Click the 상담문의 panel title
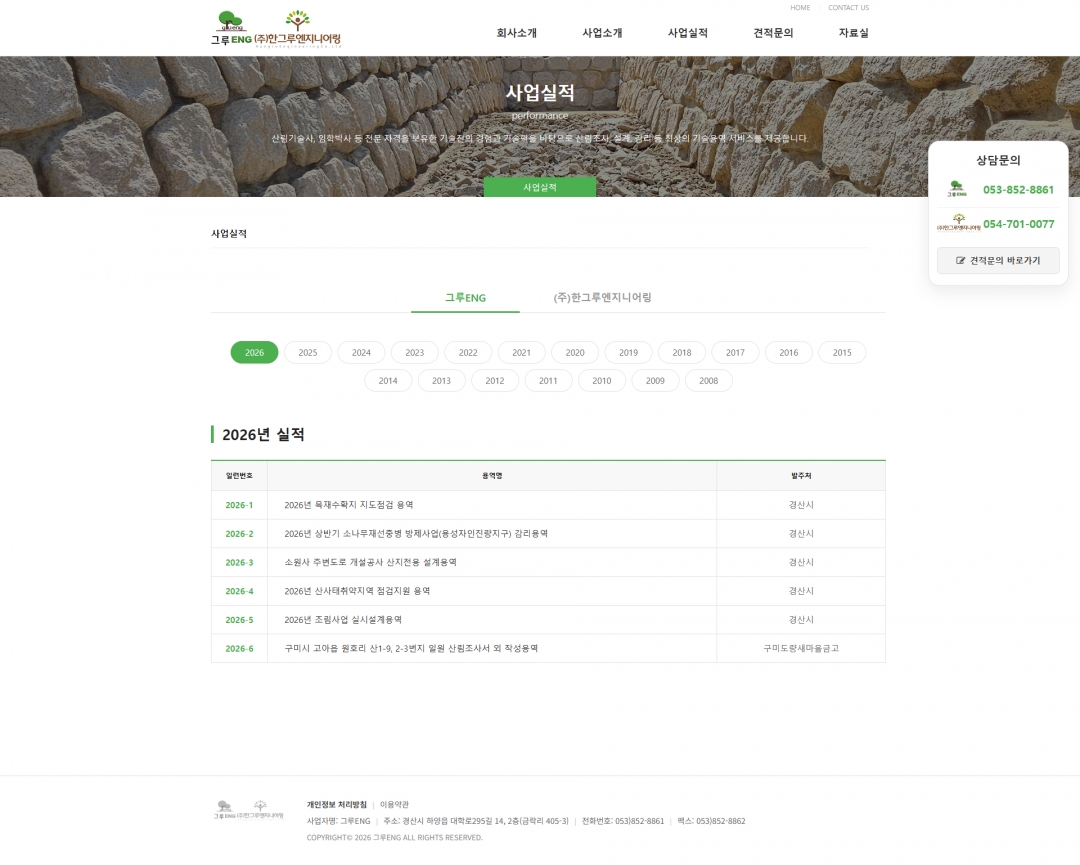The width and height of the screenshot is (1080, 865). (x=998, y=160)
